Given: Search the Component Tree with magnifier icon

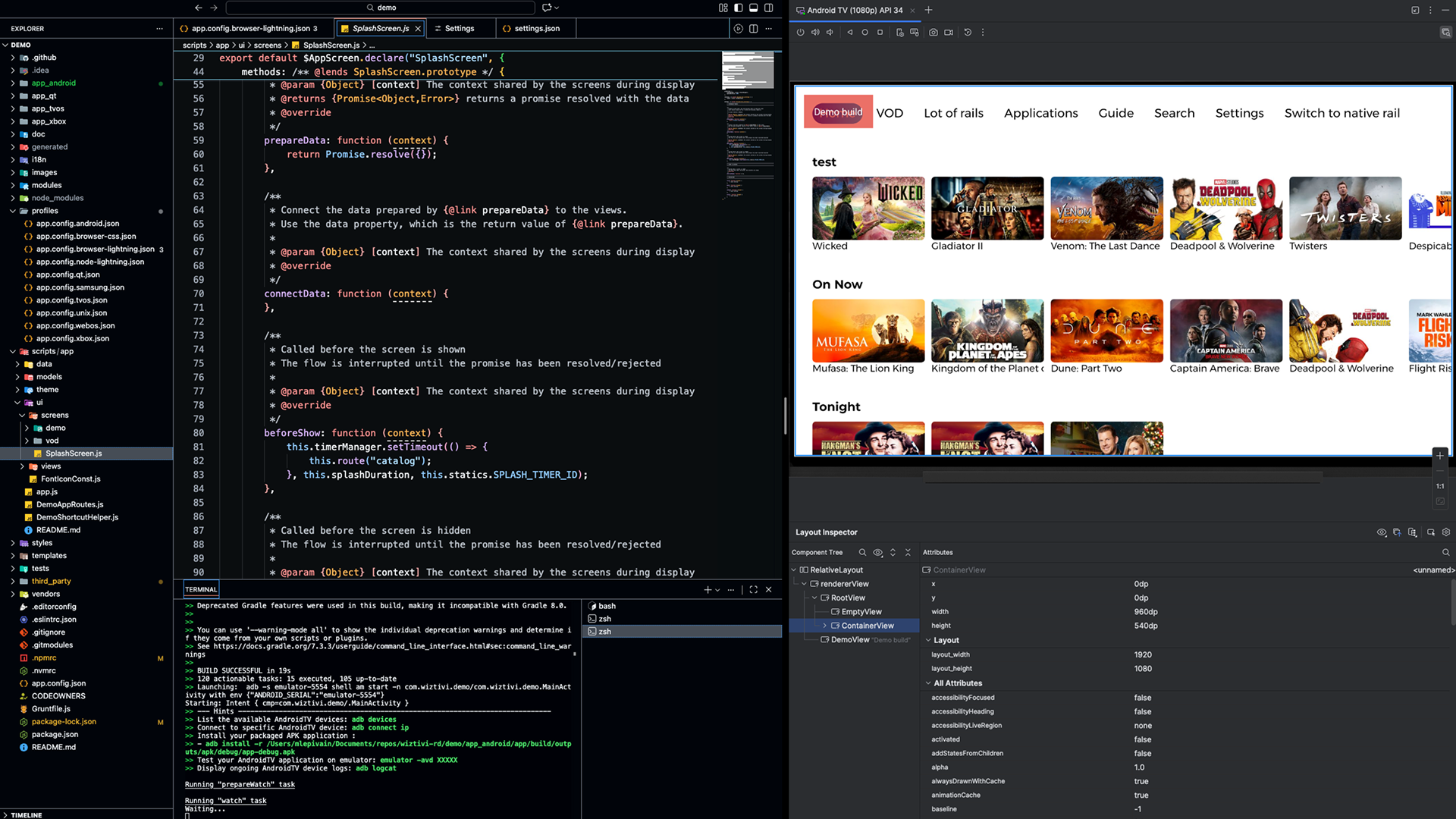Looking at the screenshot, I should [x=862, y=552].
